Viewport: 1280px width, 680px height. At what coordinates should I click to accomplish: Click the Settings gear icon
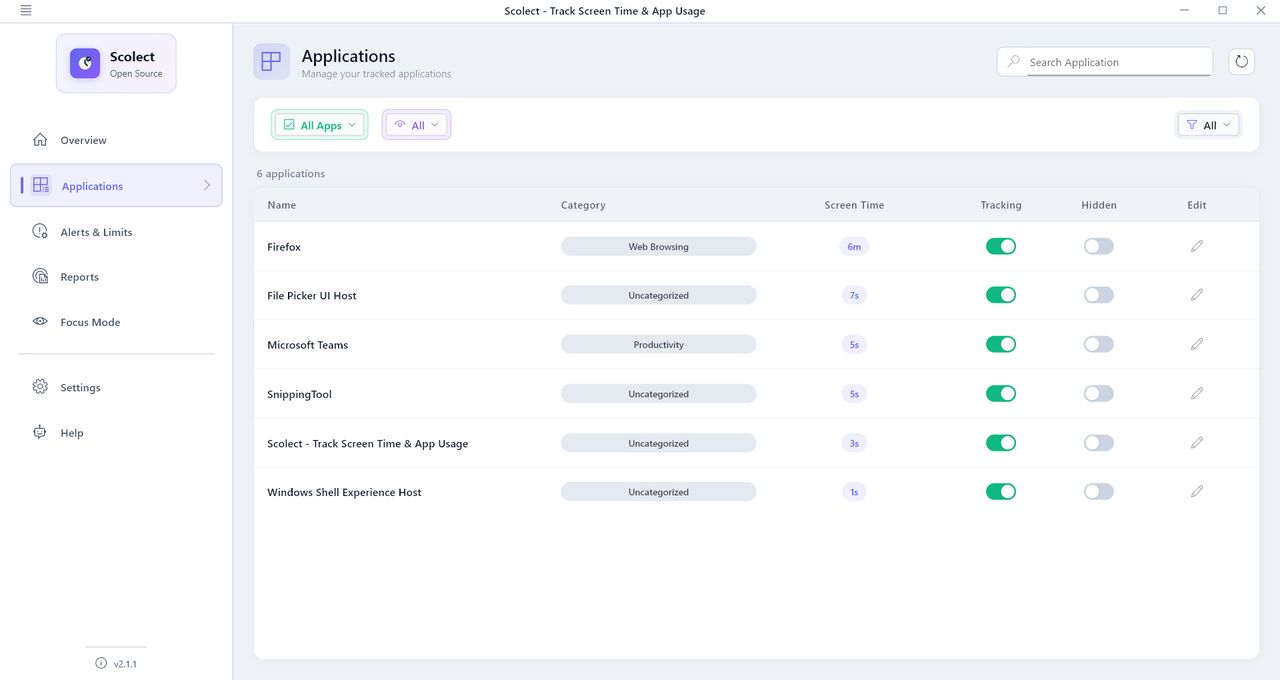pos(40,387)
